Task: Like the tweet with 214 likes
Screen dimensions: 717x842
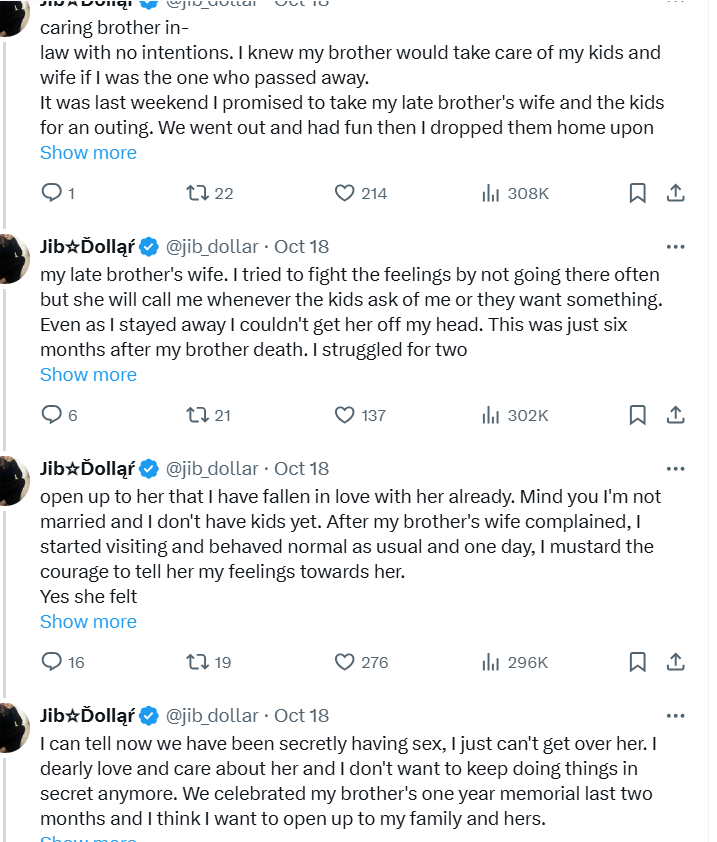Action: point(344,193)
